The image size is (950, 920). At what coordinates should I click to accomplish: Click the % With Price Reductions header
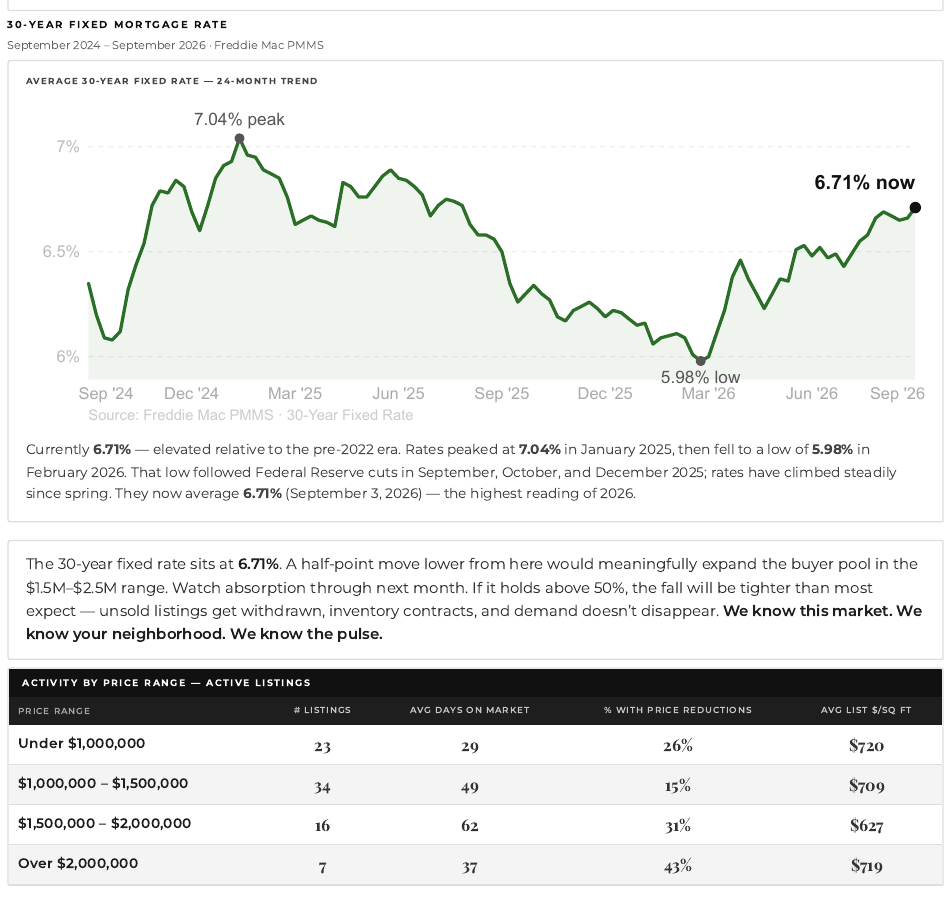[677, 710]
